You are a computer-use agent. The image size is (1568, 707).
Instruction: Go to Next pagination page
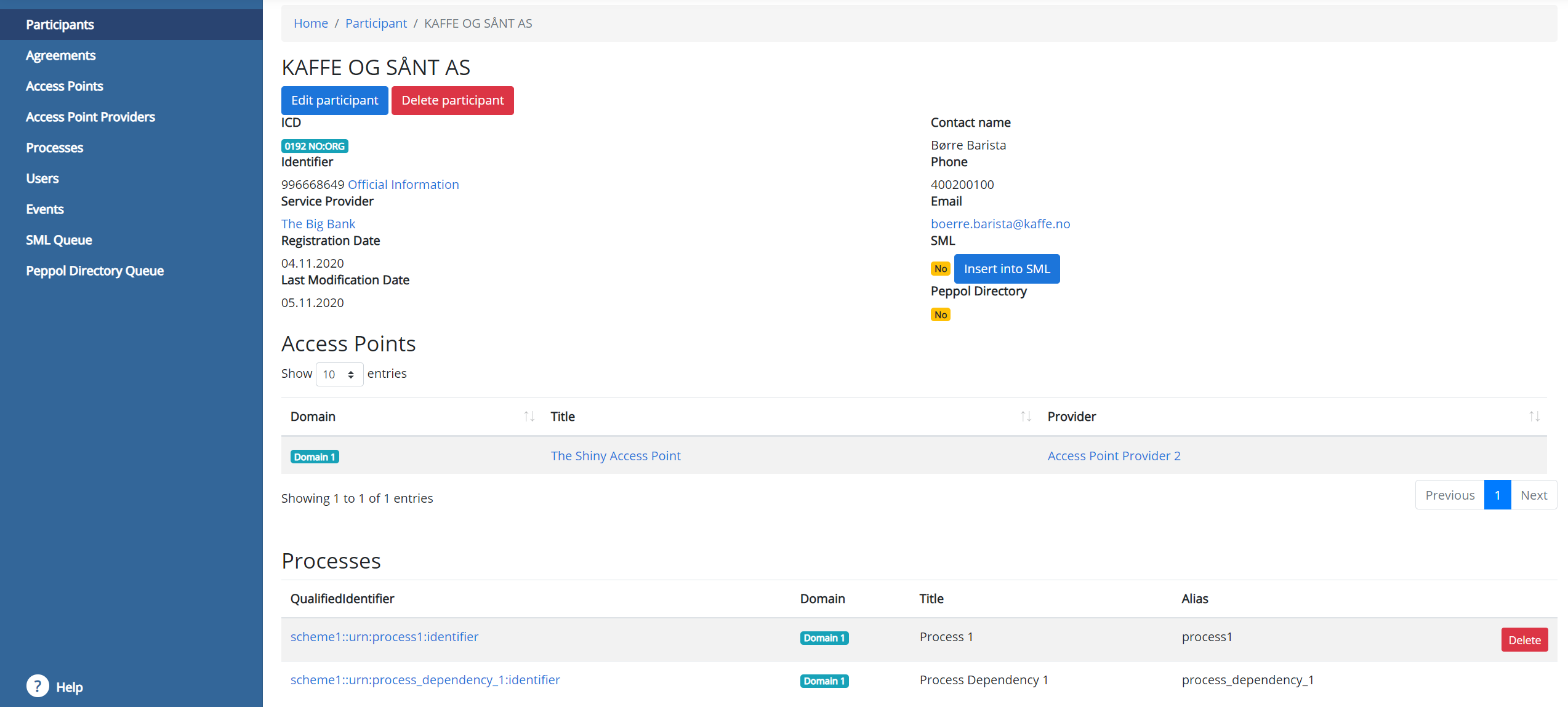(x=1534, y=495)
